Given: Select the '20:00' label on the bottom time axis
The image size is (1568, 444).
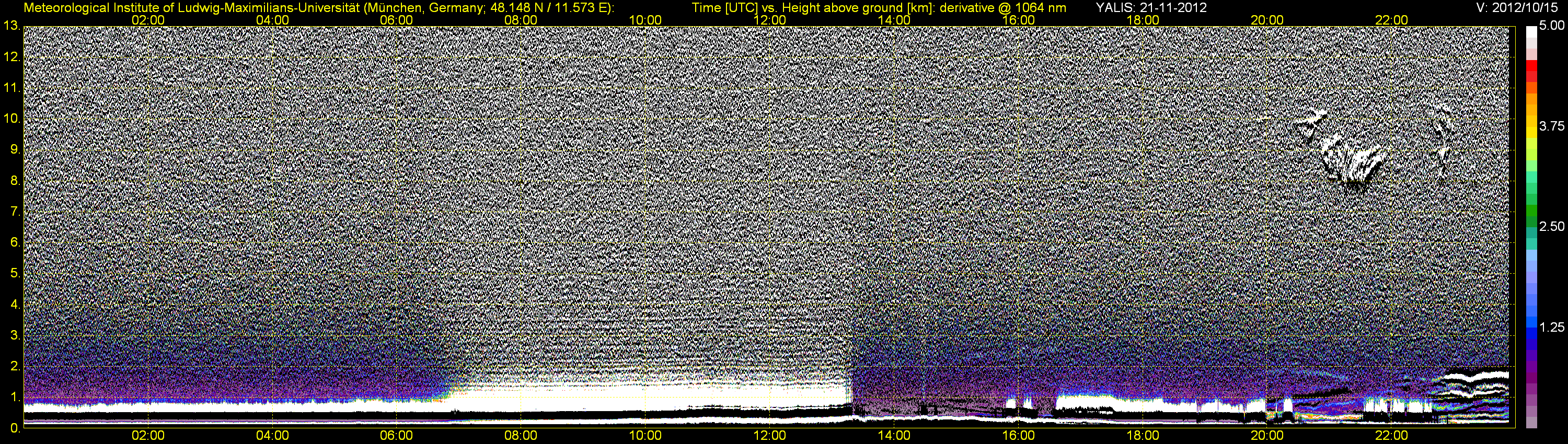Looking at the screenshot, I should point(1267,436).
